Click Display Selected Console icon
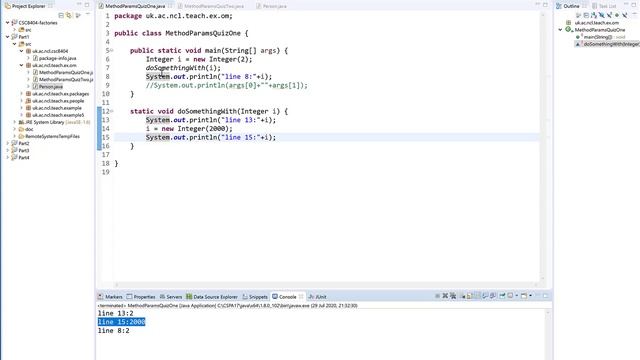Viewport: 640px width, 360px height. (x=510, y=296)
